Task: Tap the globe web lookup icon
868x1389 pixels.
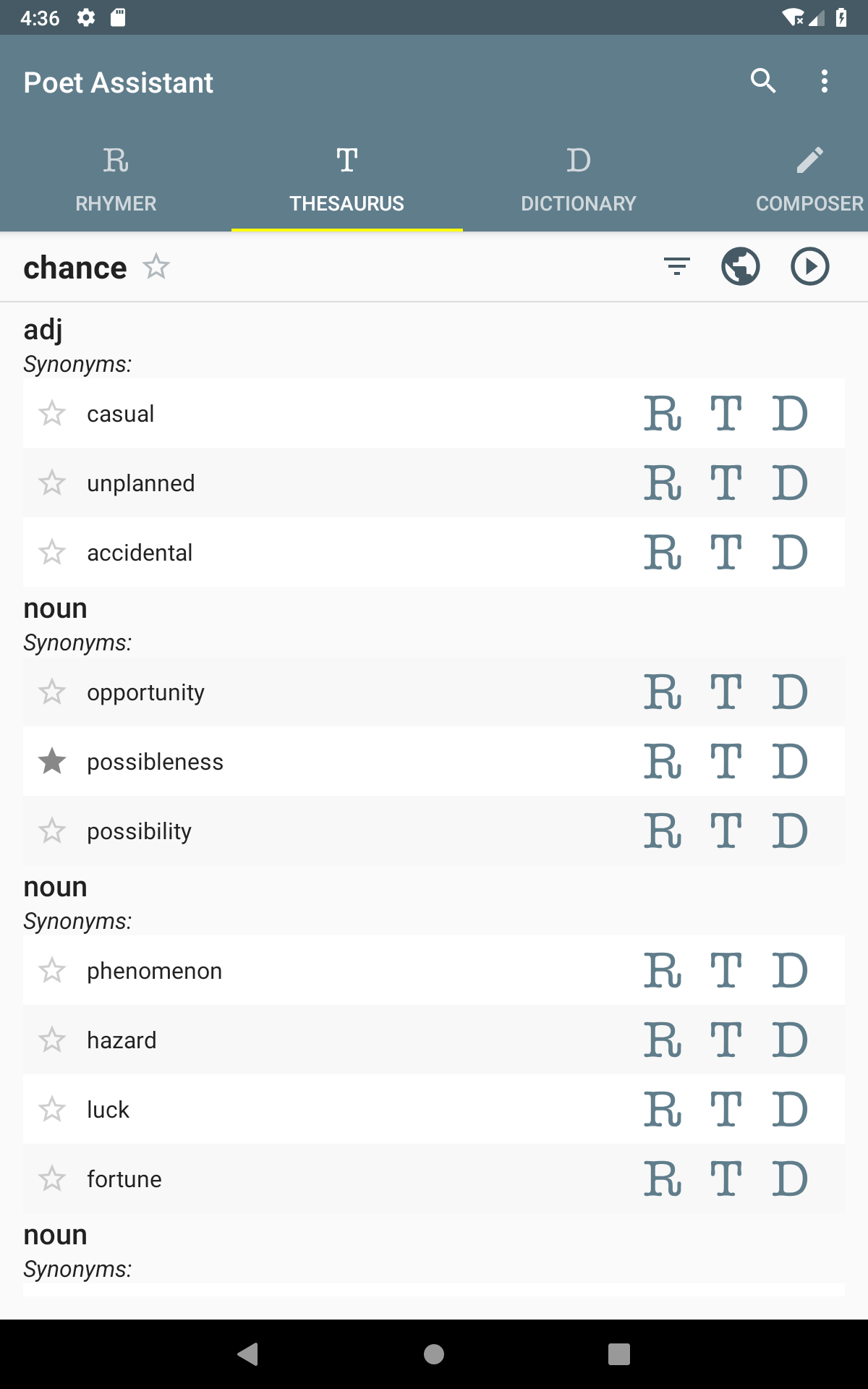Action: [741, 266]
